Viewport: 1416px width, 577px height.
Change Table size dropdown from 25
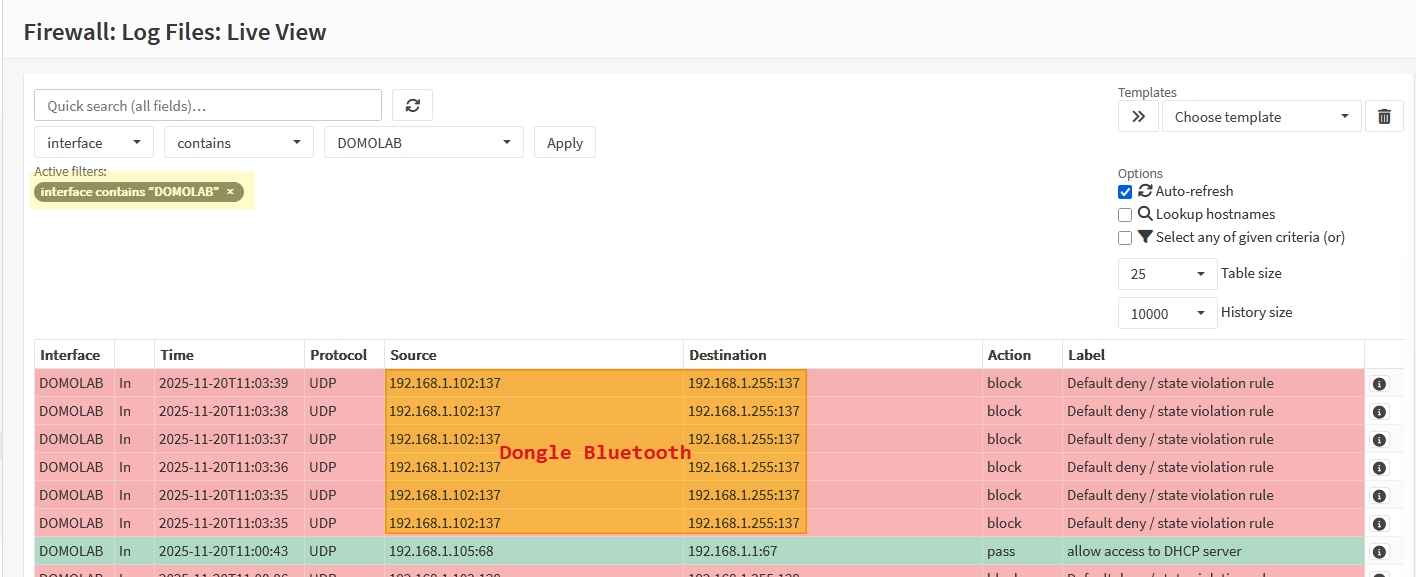pos(1167,274)
